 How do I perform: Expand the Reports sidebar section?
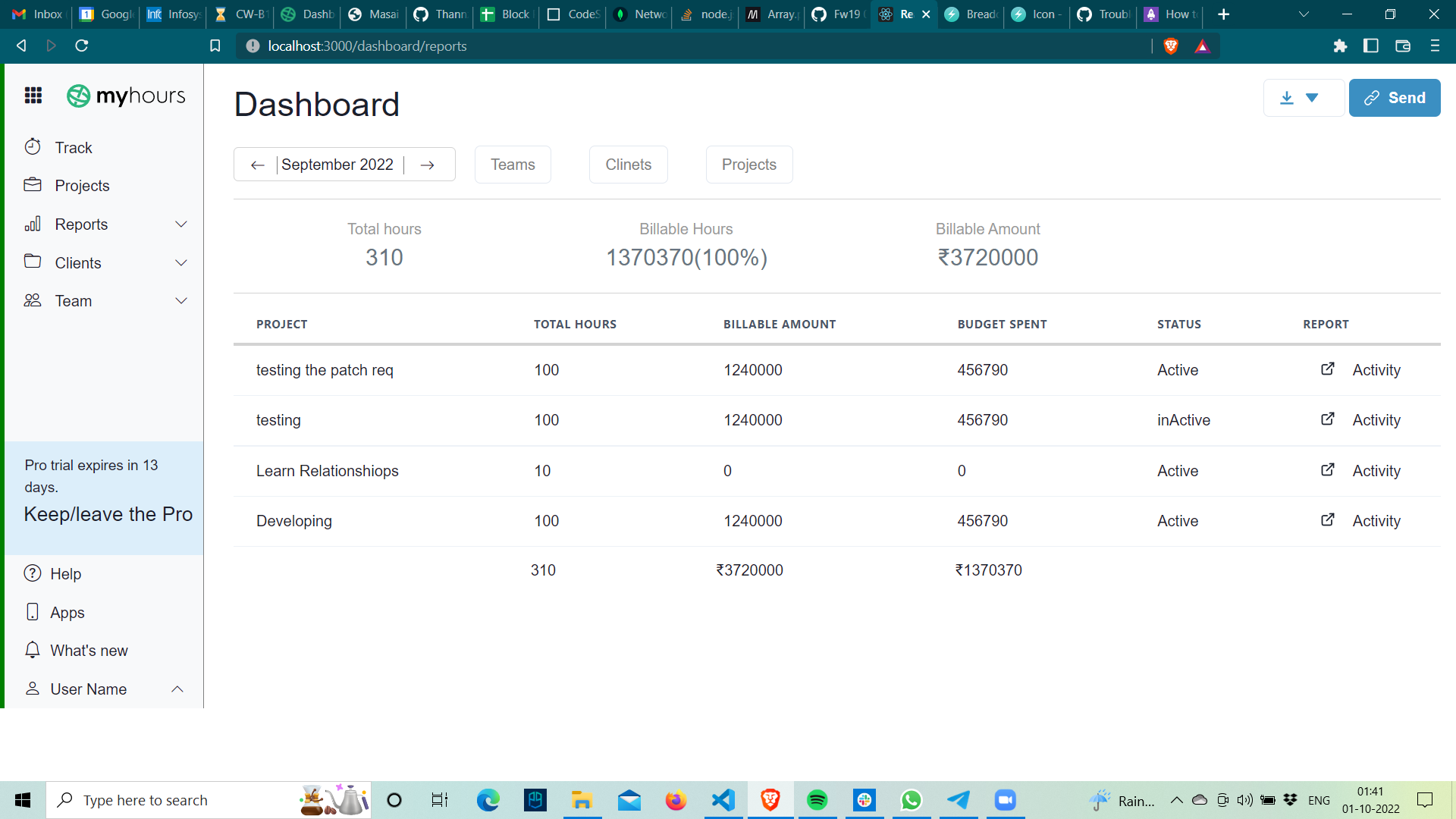181,224
